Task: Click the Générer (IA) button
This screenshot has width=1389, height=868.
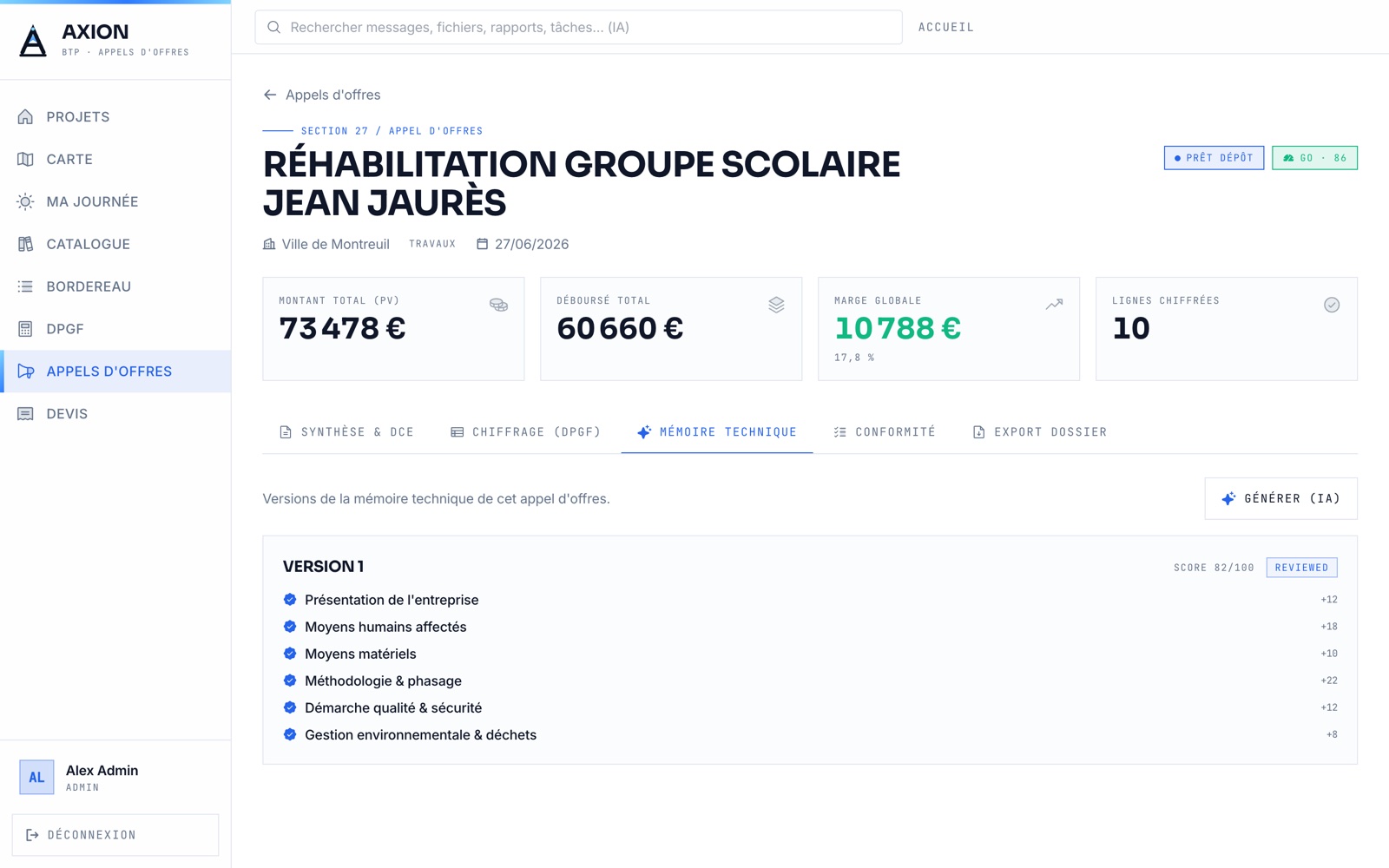Action: coord(1280,499)
